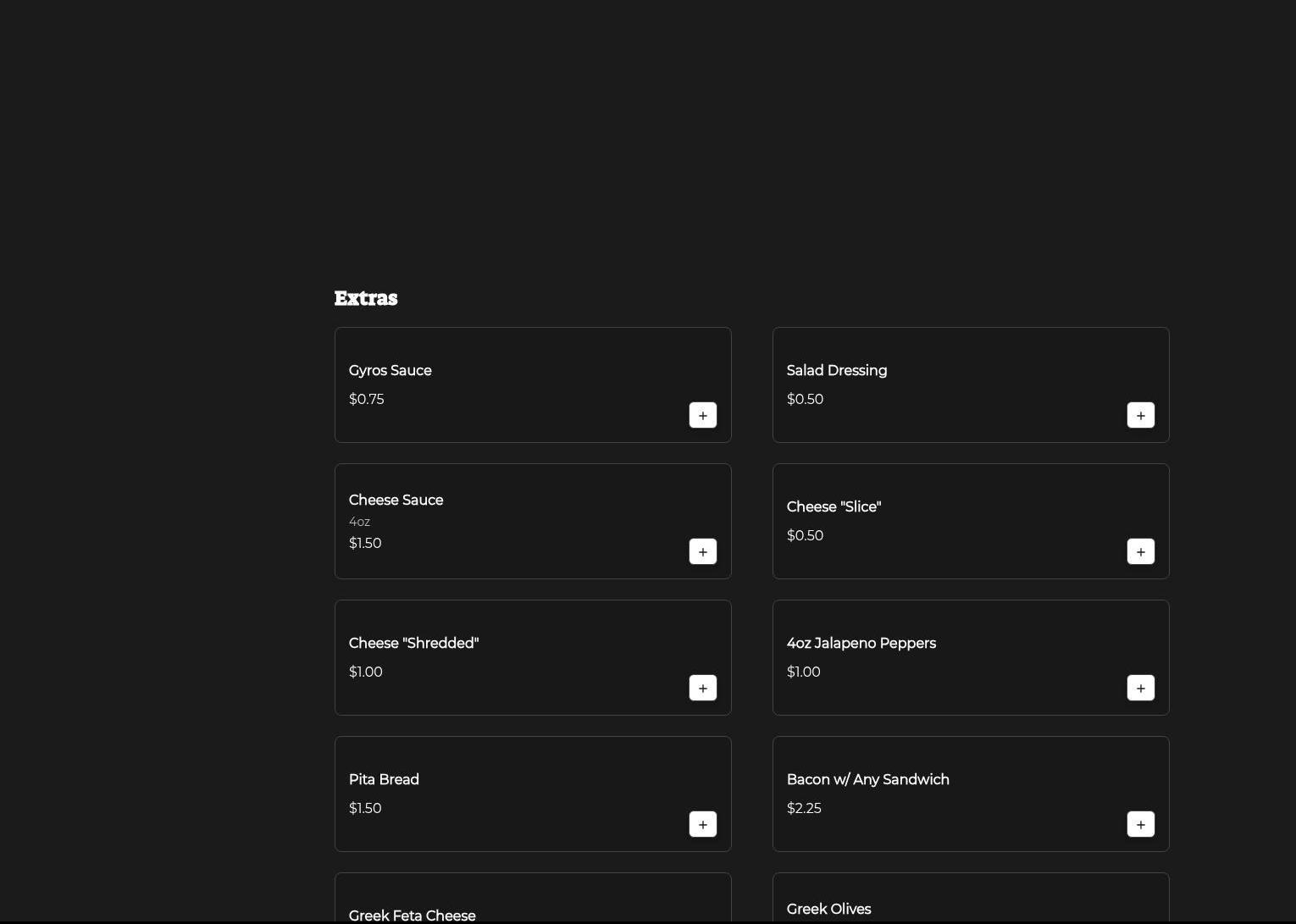
Task: Click the plus icon for Salad Dressing
Action: [x=1140, y=415]
